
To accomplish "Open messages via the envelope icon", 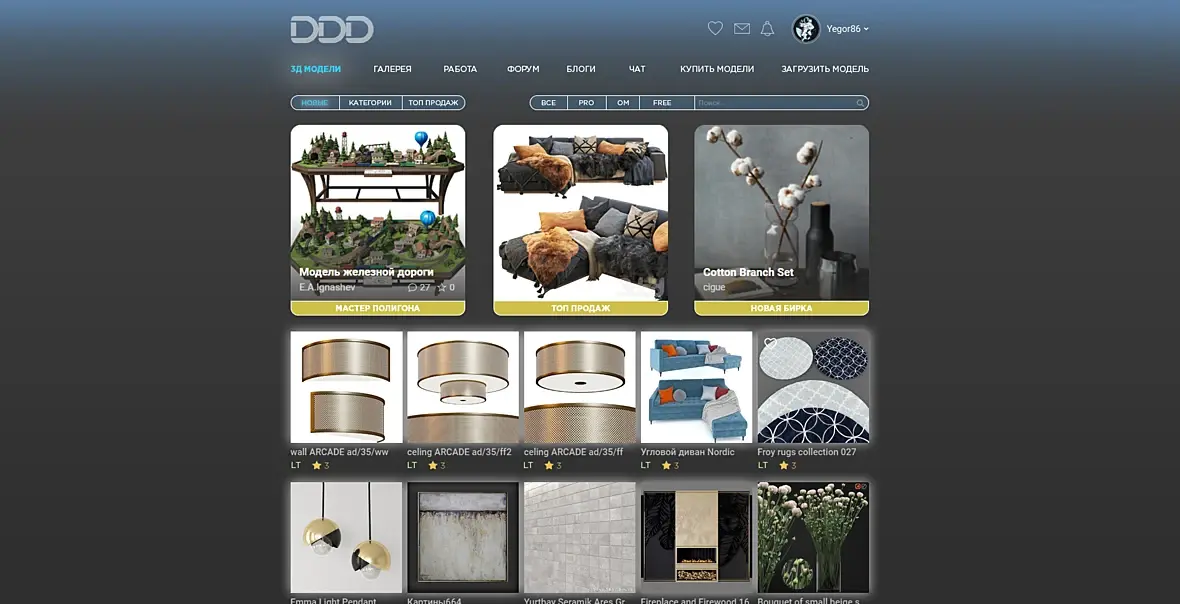I will tap(742, 29).
